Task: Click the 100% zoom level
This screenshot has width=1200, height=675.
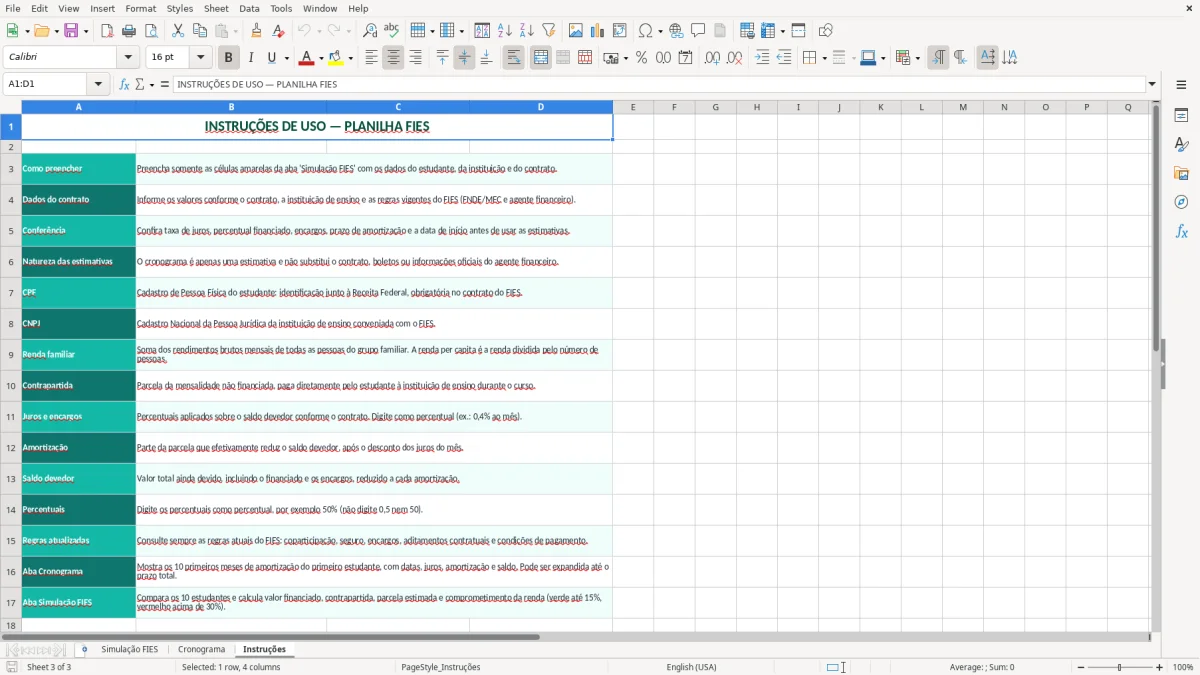Action: 1183,667
